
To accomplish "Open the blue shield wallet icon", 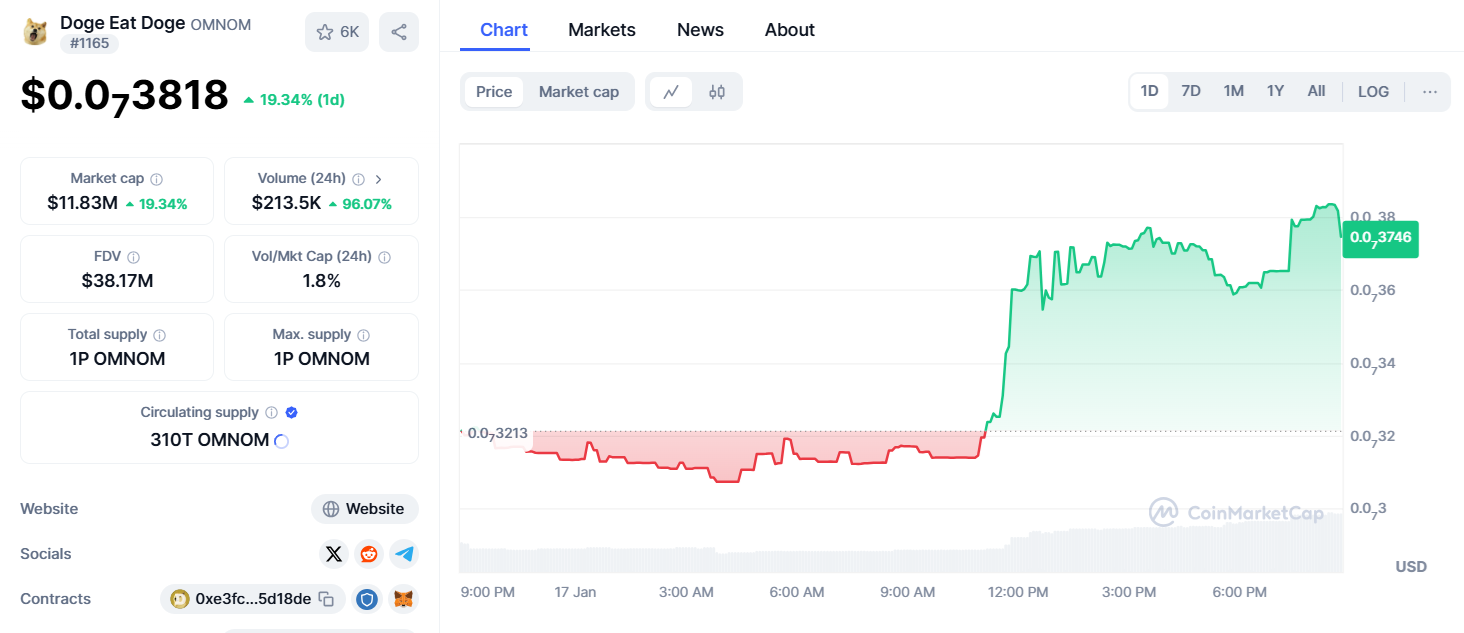I will tap(368, 599).
